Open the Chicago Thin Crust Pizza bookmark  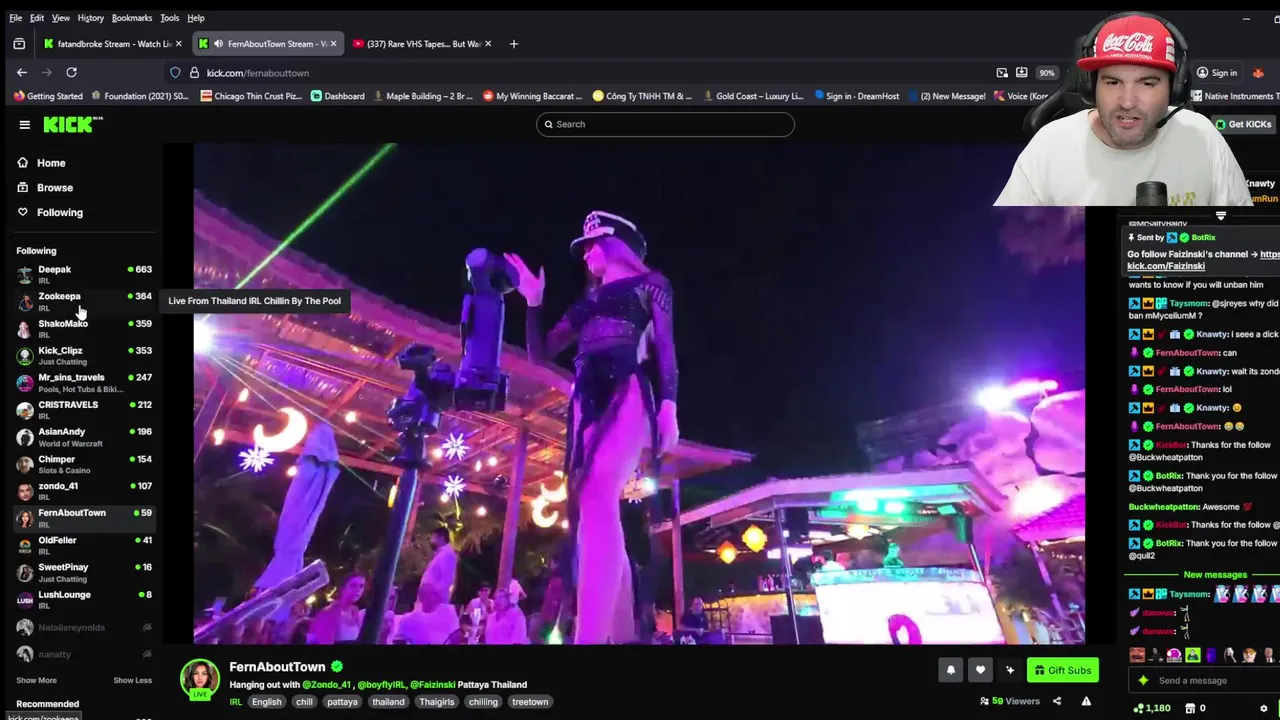pos(251,96)
